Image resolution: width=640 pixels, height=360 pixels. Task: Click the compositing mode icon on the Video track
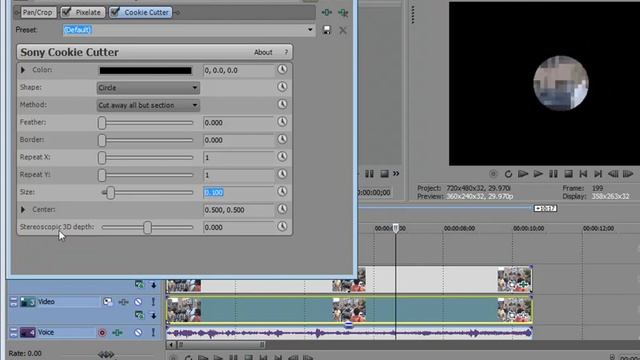click(139, 315)
